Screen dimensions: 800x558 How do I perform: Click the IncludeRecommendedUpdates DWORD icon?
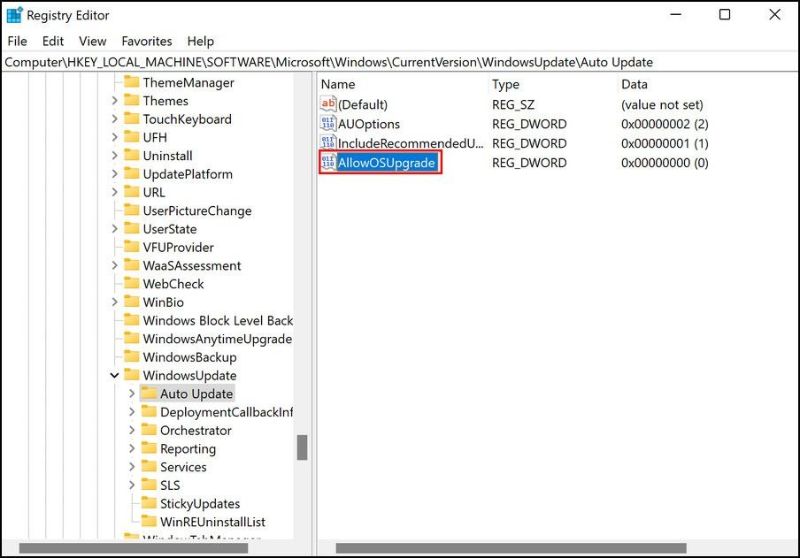pos(328,143)
